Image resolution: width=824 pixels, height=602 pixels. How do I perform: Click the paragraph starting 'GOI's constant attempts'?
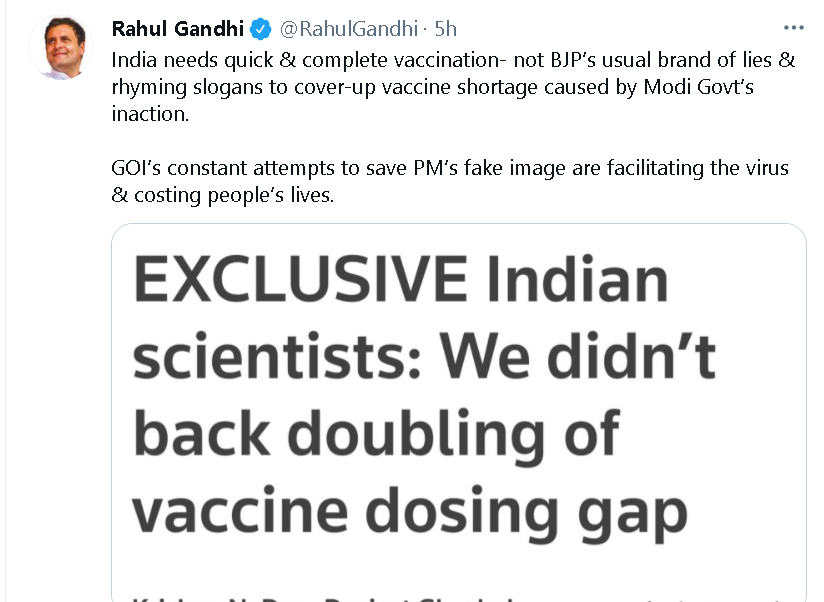(x=450, y=168)
